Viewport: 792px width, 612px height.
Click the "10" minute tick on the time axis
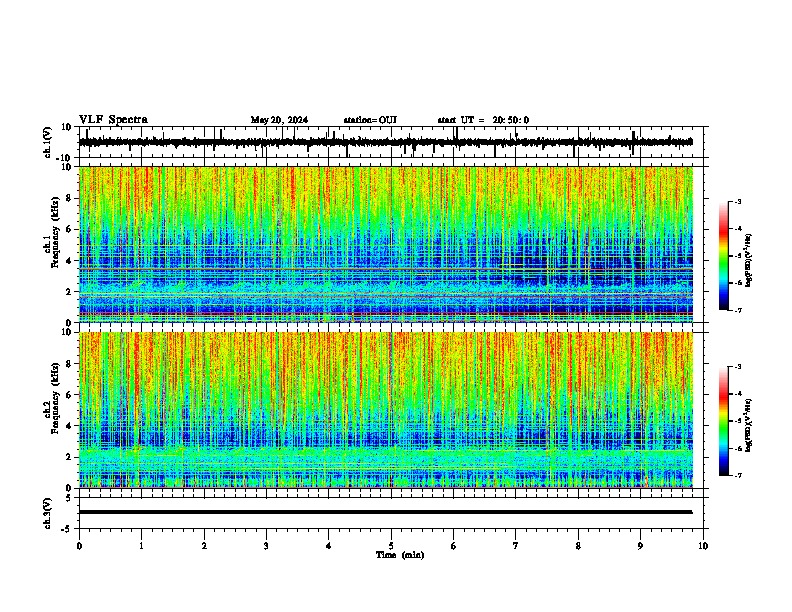pyautogui.click(x=703, y=546)
